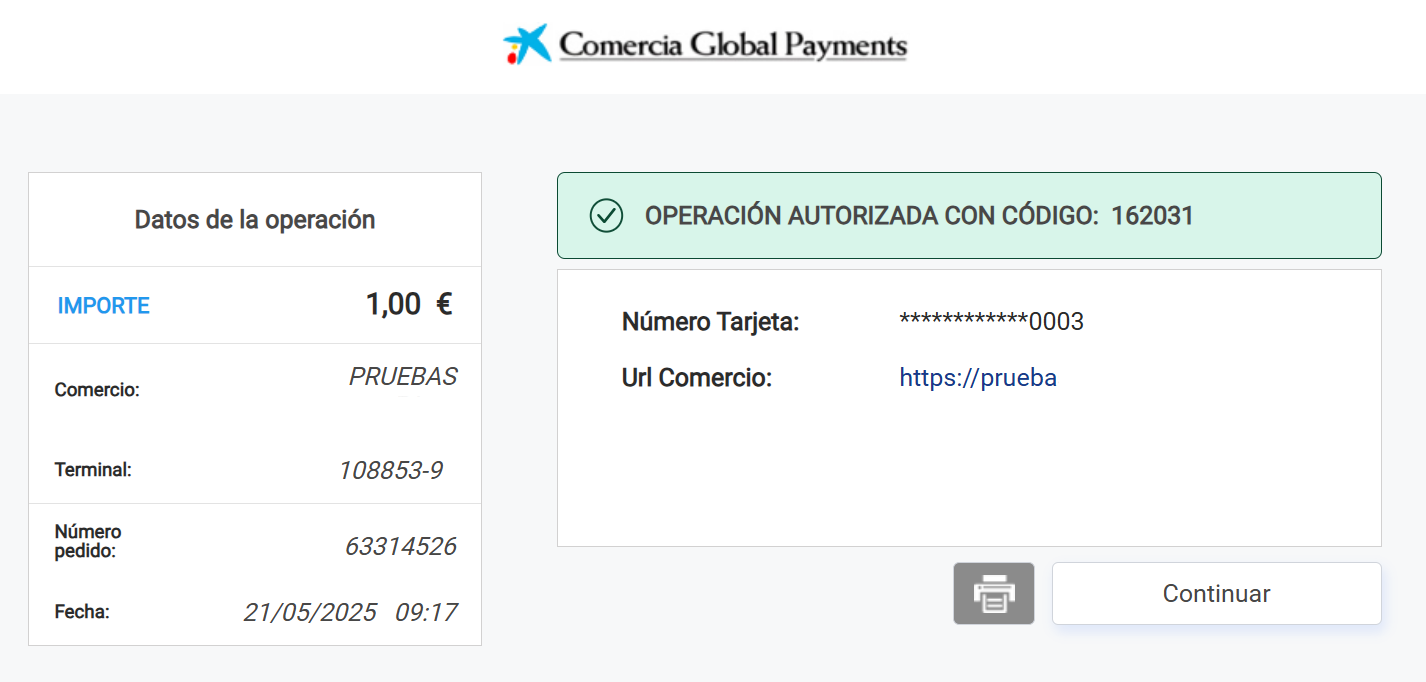Click the Fecha label

[x=82, y=611]
